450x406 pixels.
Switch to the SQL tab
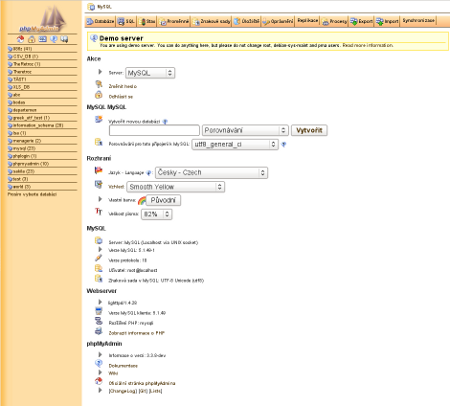(126, 21)
